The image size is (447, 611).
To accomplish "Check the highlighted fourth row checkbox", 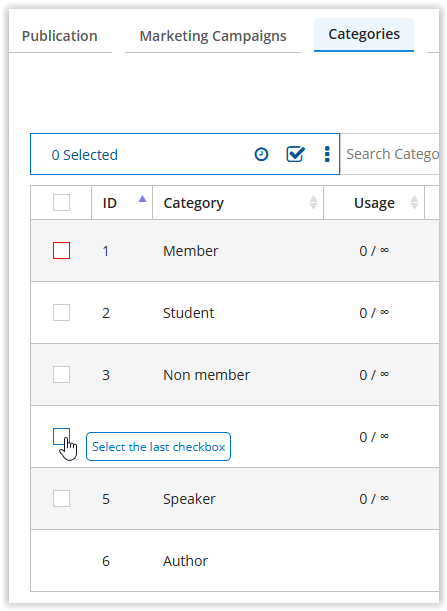I will [62, 436].
